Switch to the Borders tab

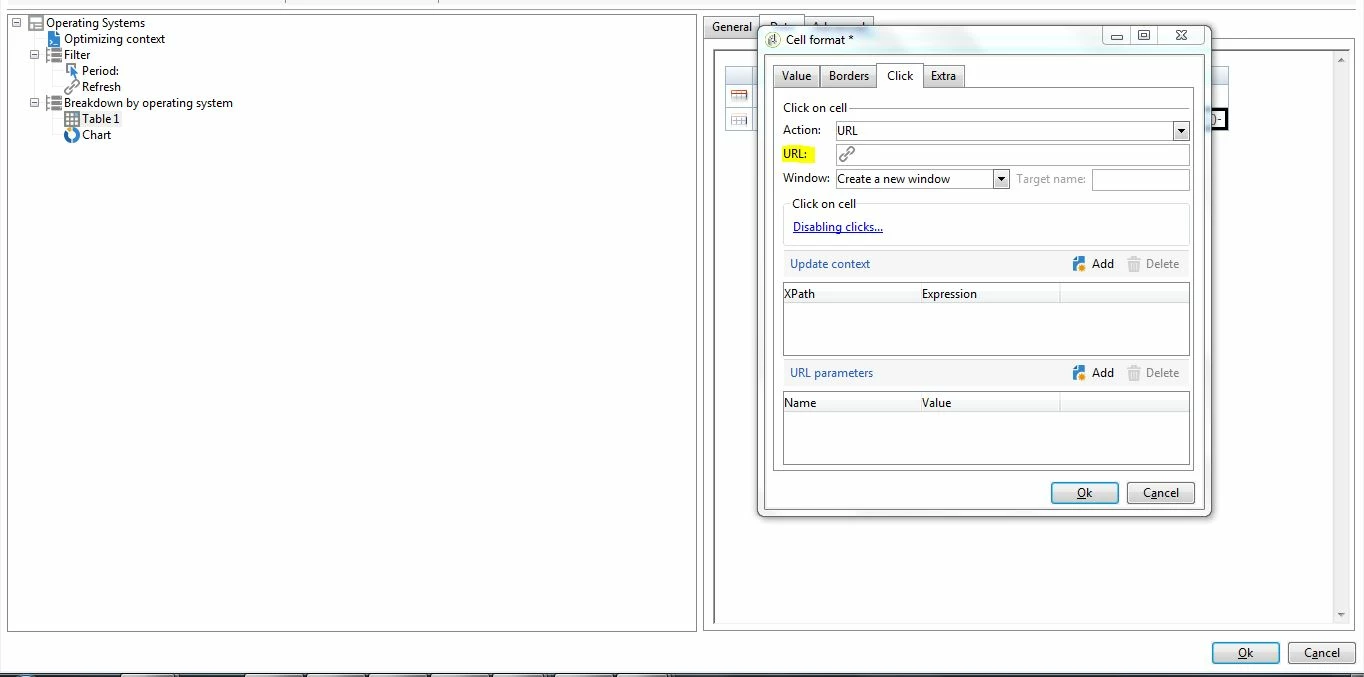pyautogui.click(x=849, y=76)
